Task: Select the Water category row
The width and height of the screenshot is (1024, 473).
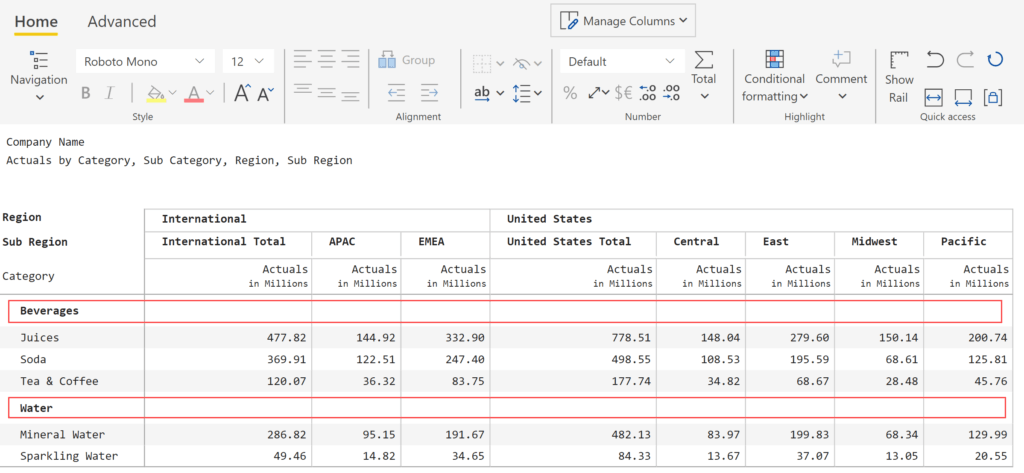Action: pos(506,408)
